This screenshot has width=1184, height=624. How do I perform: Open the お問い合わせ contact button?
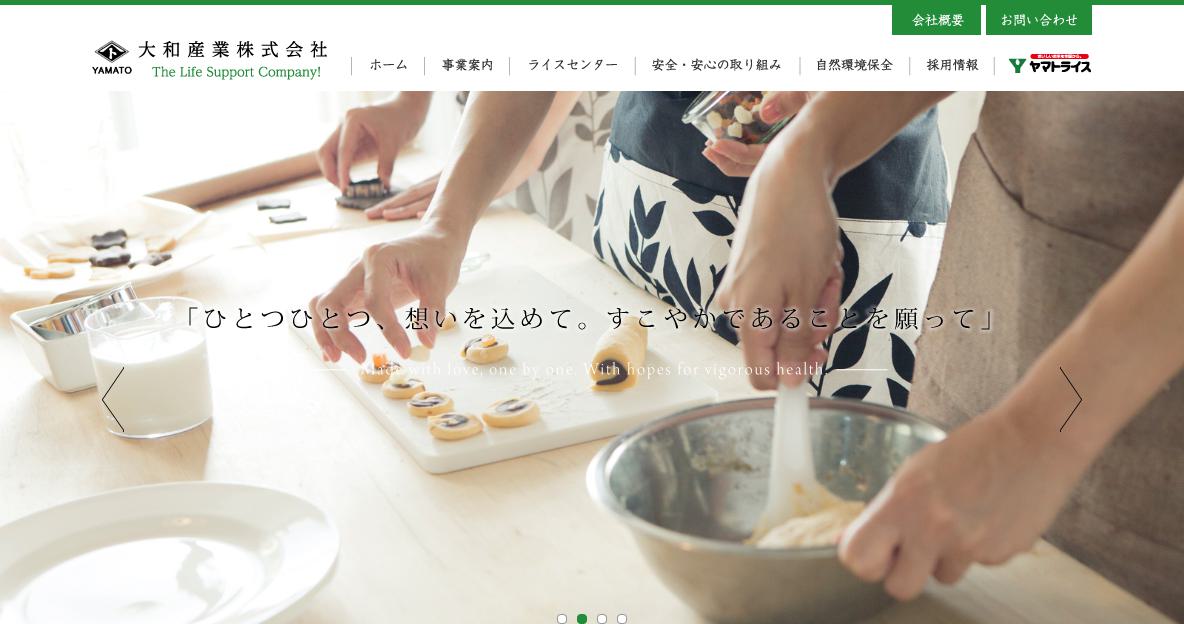point(1039,20)
